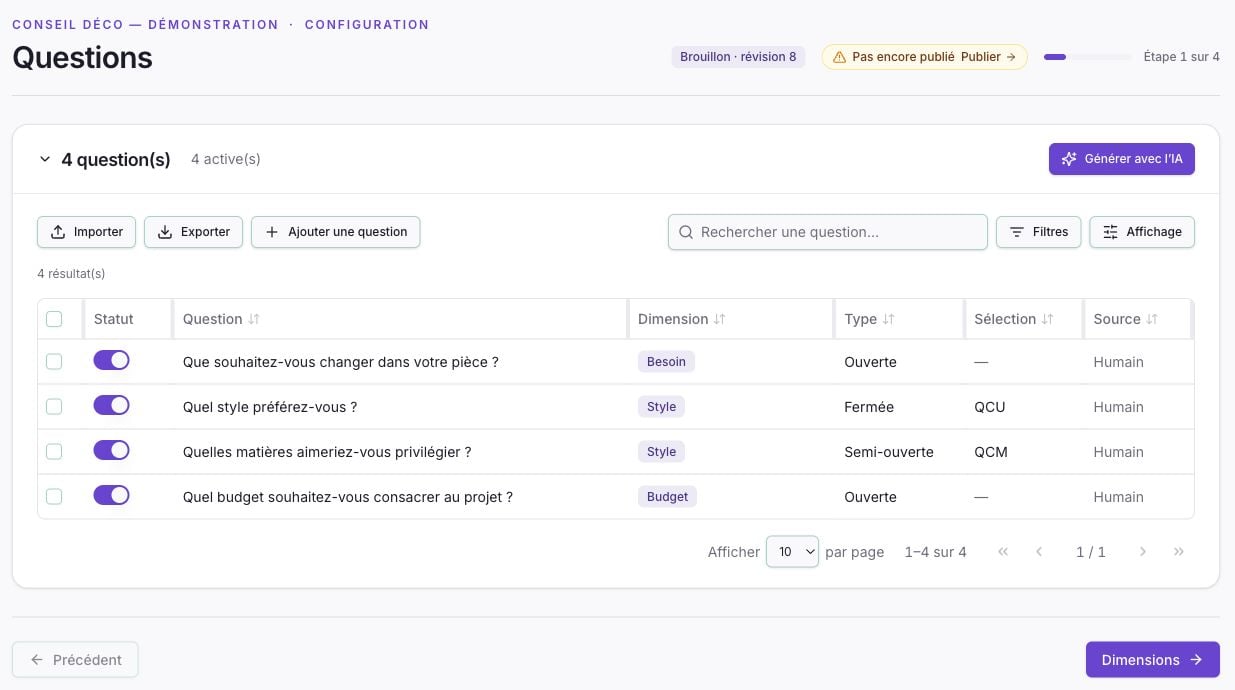Click Style tag in 'Quelles matières' row

[x=661, y=452]
